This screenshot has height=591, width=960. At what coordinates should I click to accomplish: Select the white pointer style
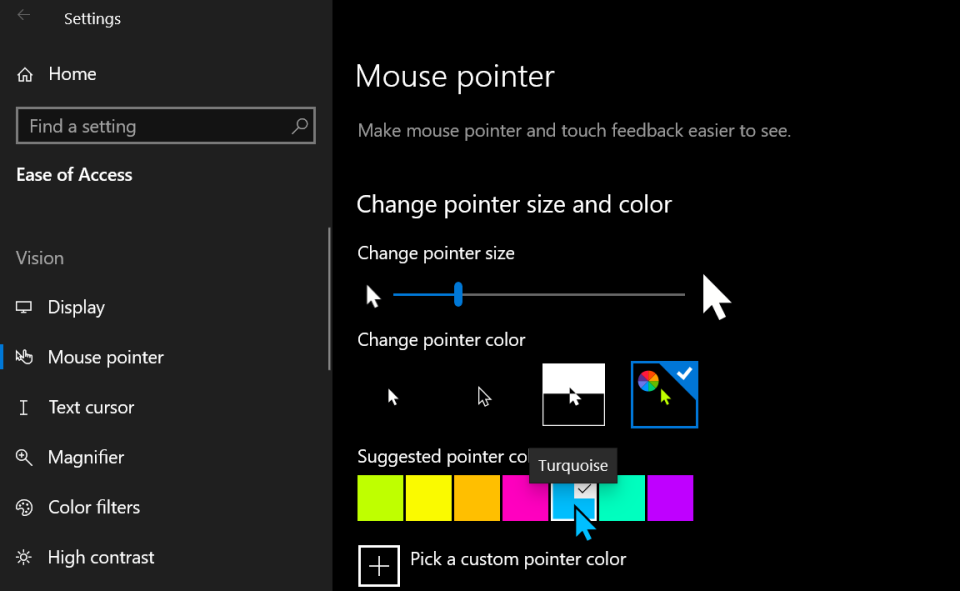click(393, 395)
